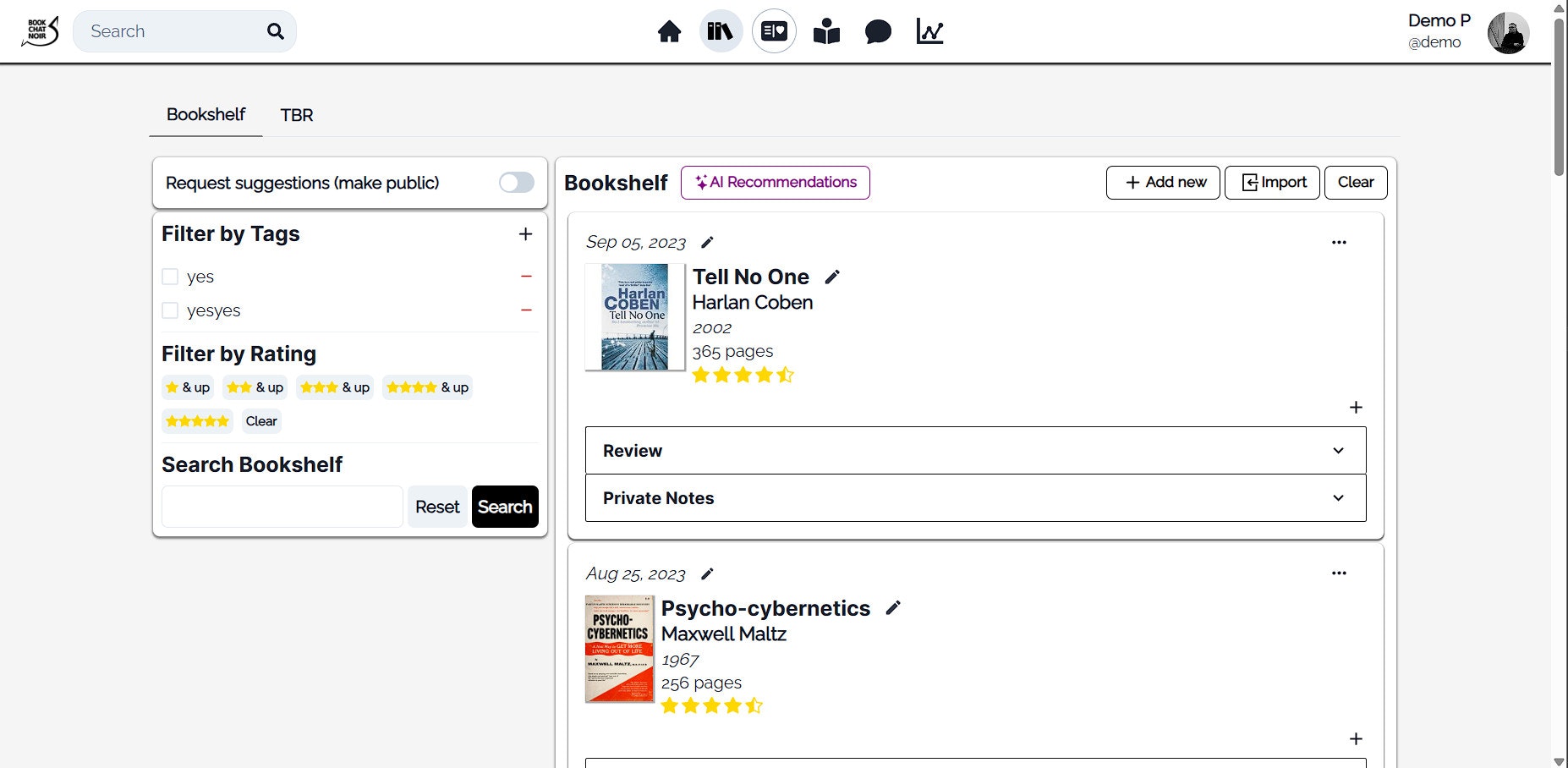Focus the Search Bookshelf input field
Image resolution: width=1568 pixels, height=768 pixels.
coord(282,507)
